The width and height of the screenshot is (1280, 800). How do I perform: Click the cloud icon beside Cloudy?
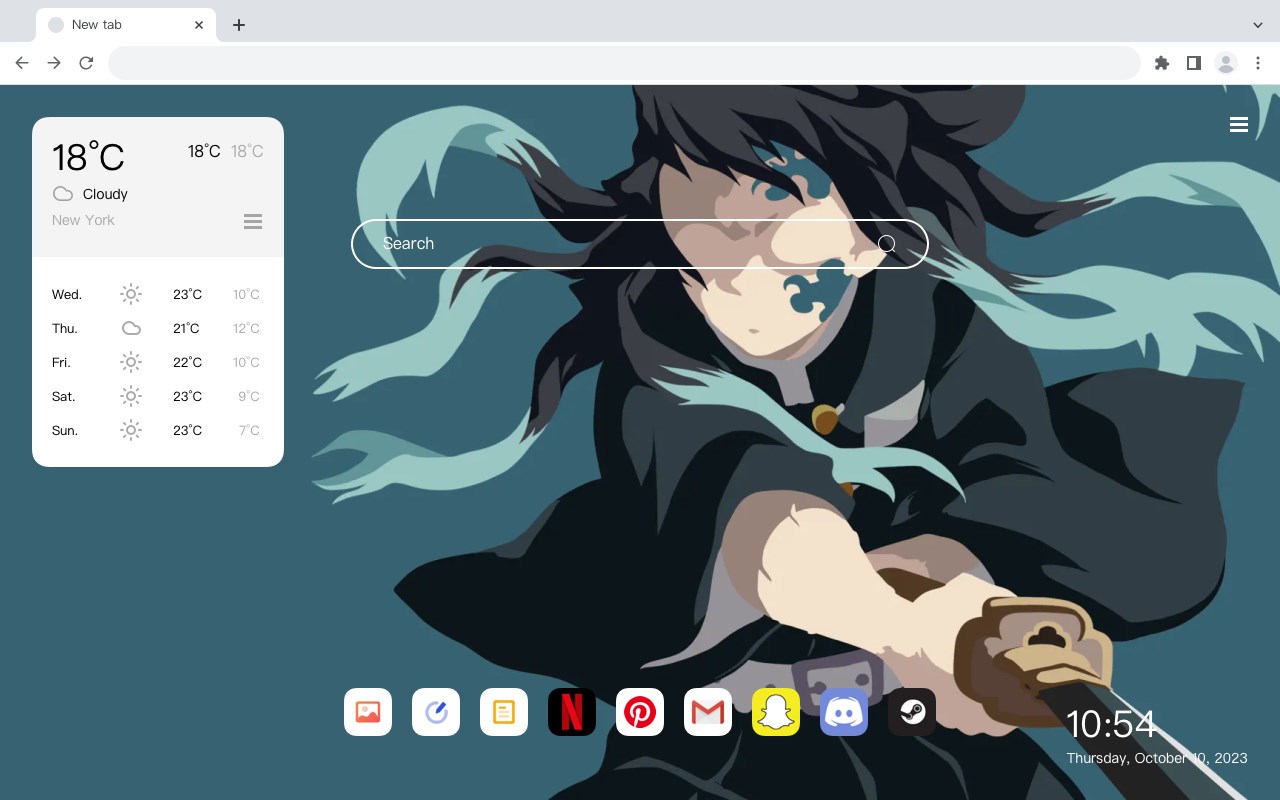click(63, 194)
